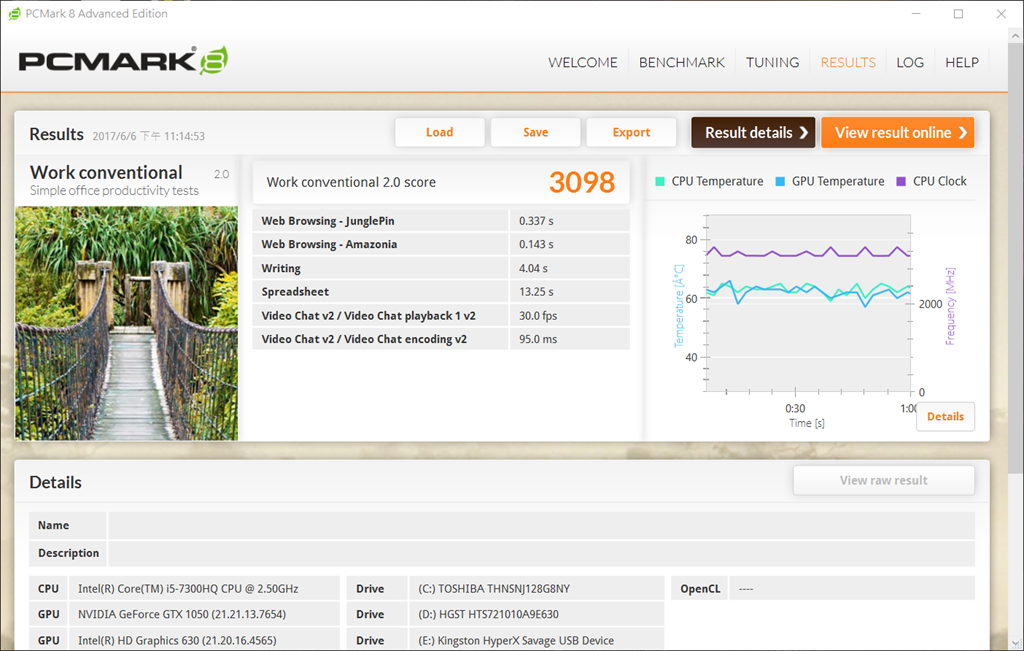Screen dimensions: 1024x651
Task: Open the HELP tab
Action: coord(961,62)
